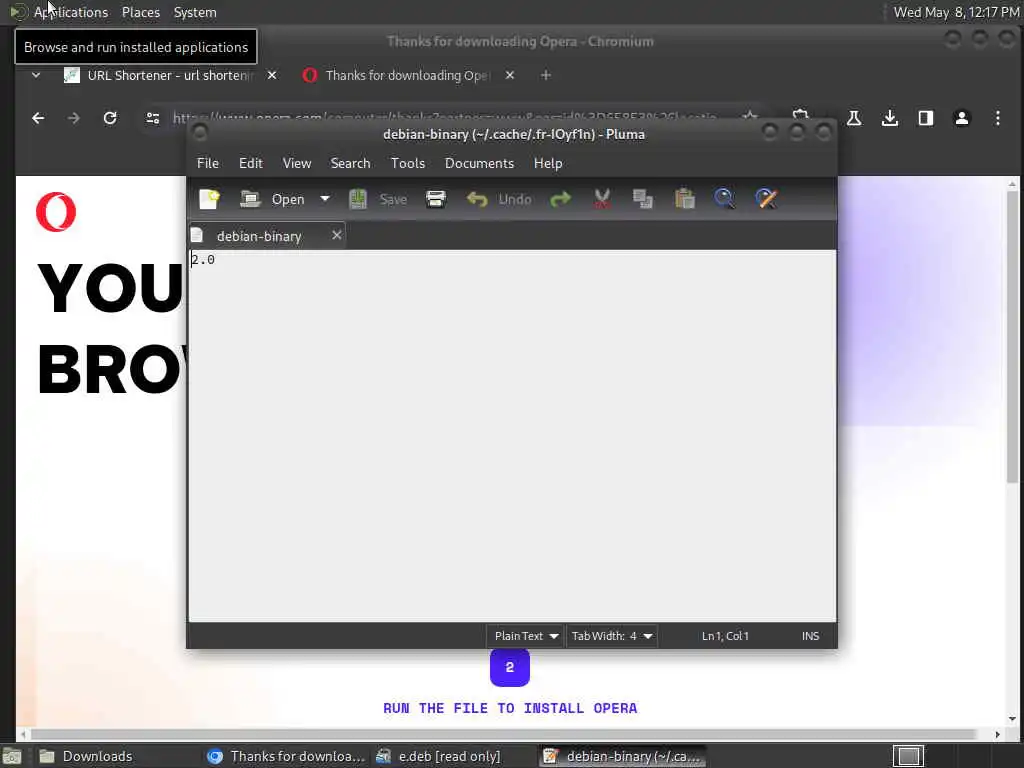Click the Ln 1, Col 1 status text
Image resolution: width=1024 pixels, height=768 pixels.
(725, 636)
